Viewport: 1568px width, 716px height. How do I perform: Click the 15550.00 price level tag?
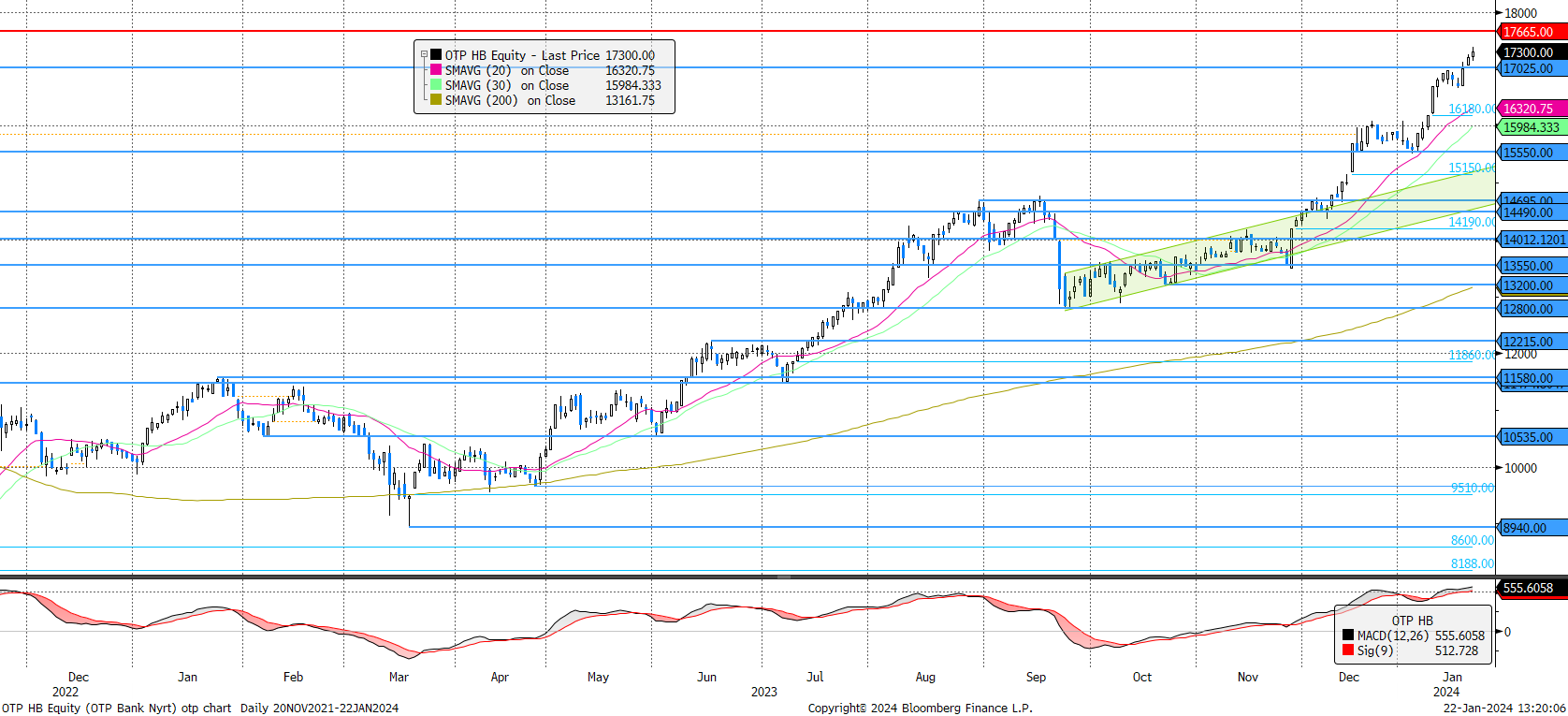point(1532,153)
